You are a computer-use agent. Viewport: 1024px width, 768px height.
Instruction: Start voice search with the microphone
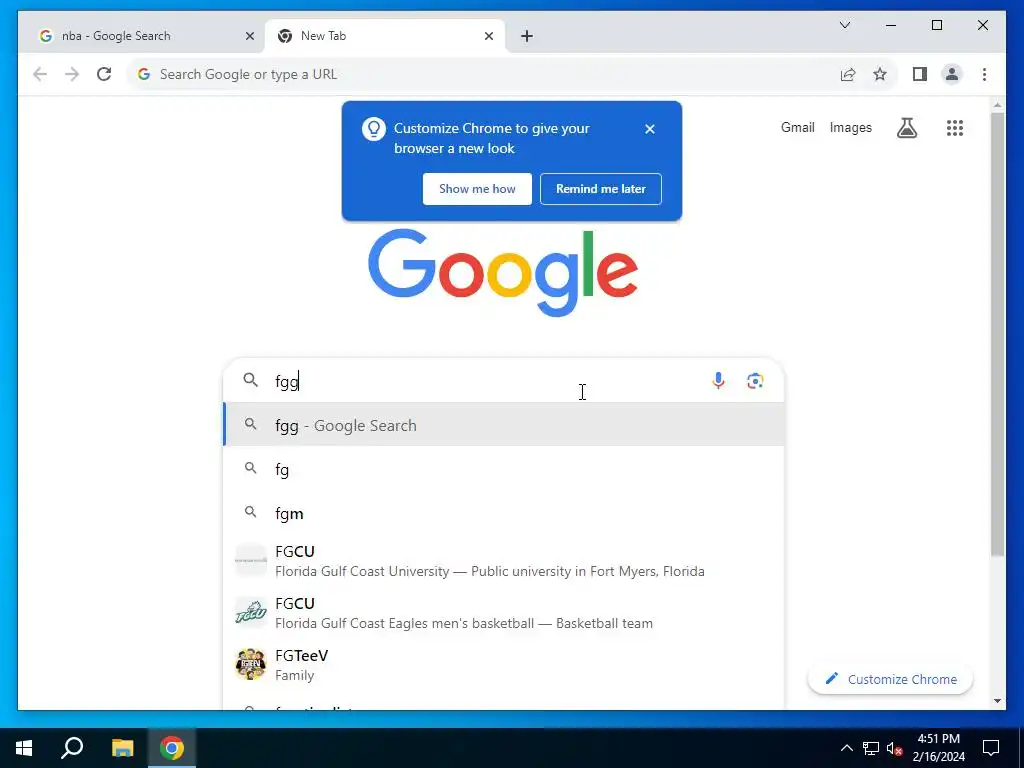pyautogui.click(x=718, y=381)
